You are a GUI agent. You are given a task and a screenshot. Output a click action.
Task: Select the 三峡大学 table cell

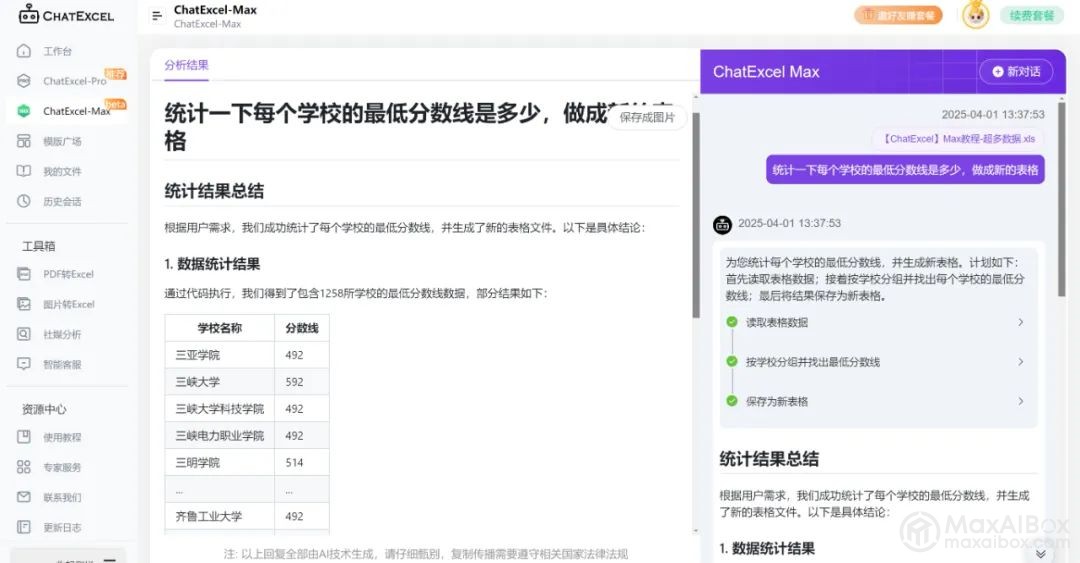pyautogui.click(x=220, y=382)
